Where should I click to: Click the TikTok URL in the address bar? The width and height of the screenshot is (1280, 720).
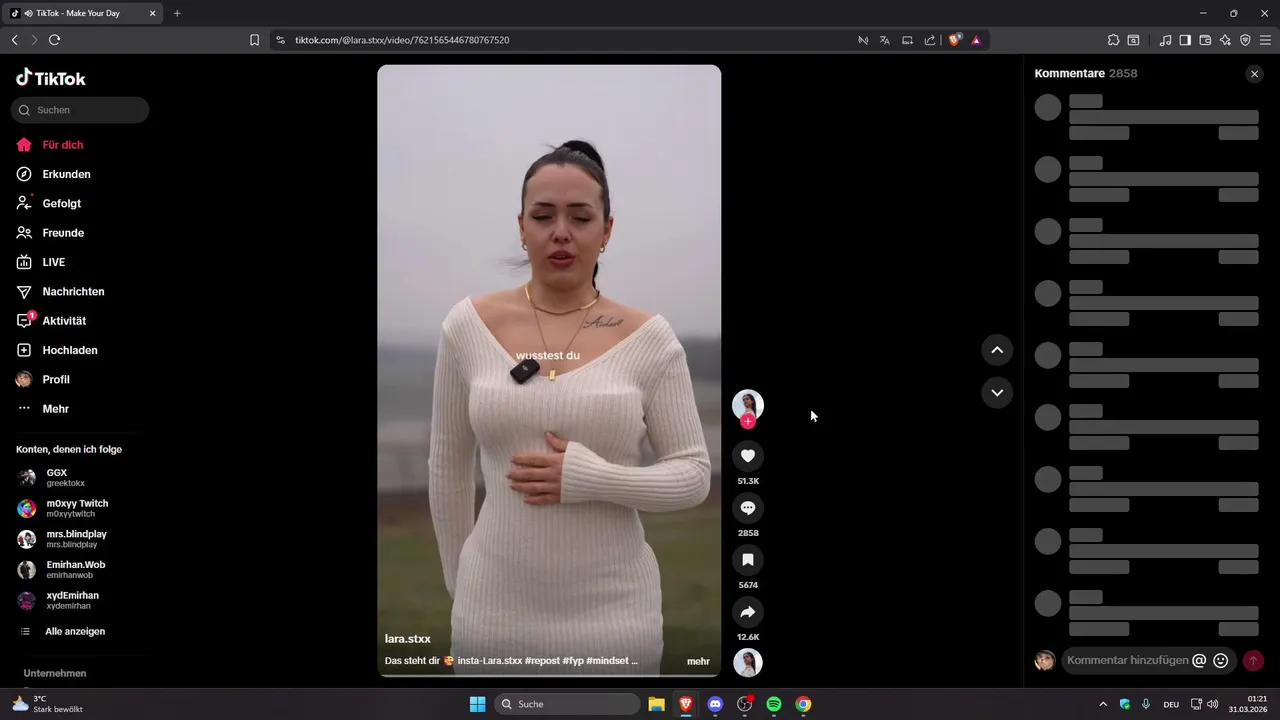coord(402,40)
